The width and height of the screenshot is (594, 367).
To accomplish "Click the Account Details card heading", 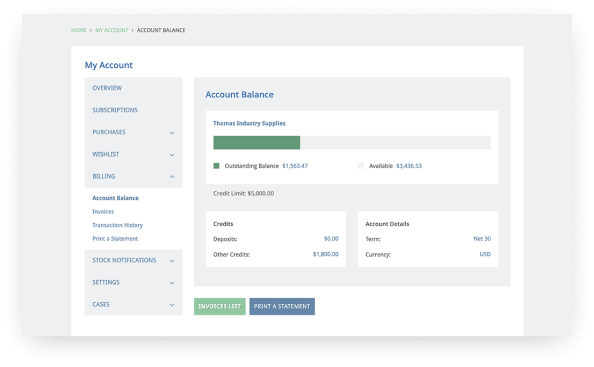I will coord(387,224).
